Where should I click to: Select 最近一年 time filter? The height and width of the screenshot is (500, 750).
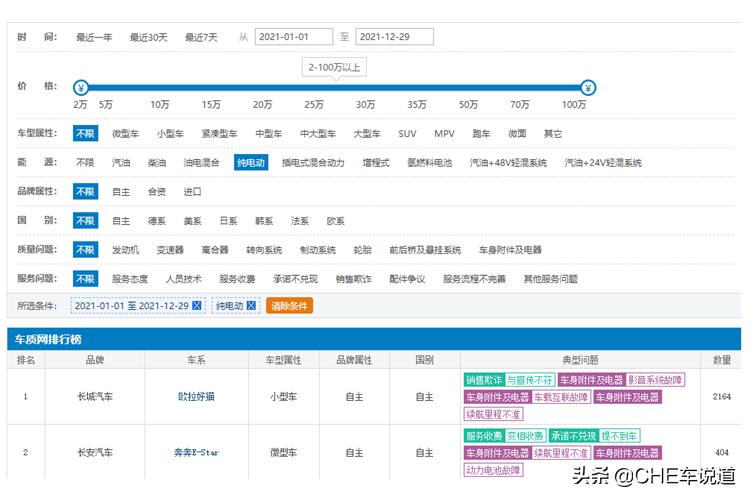[94, 37]
